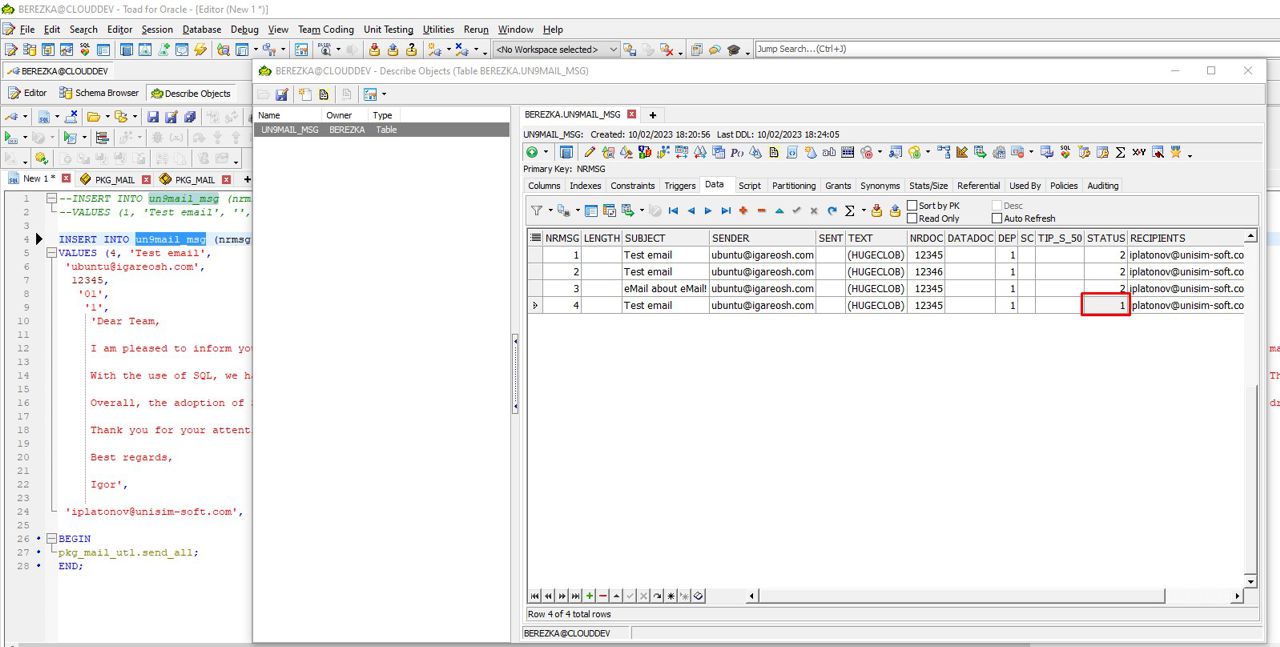Toggle the Read Only checkbox
Screen dimensions: 1280x647
click(x=912, y=218)
